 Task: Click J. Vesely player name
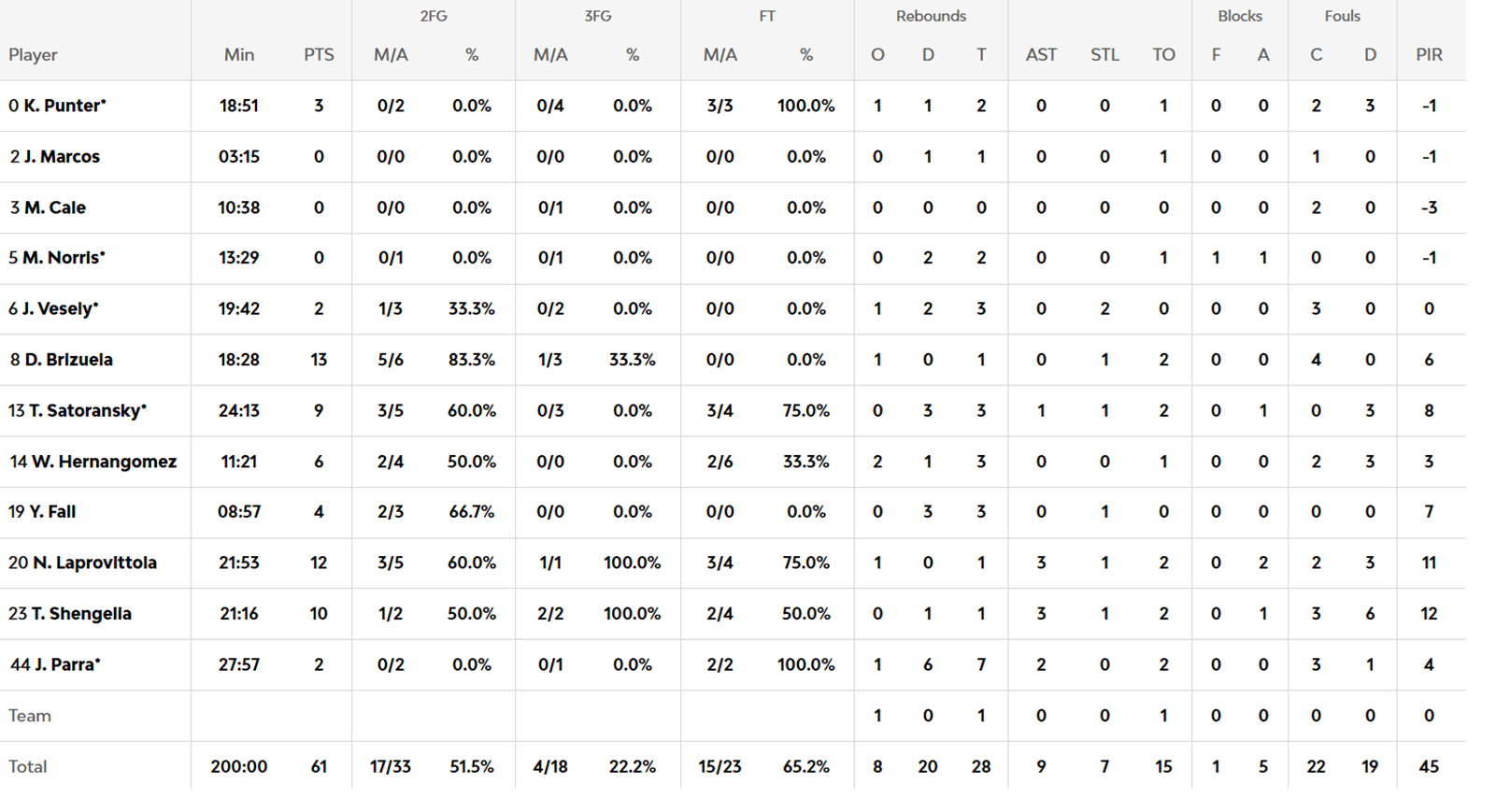60,308
